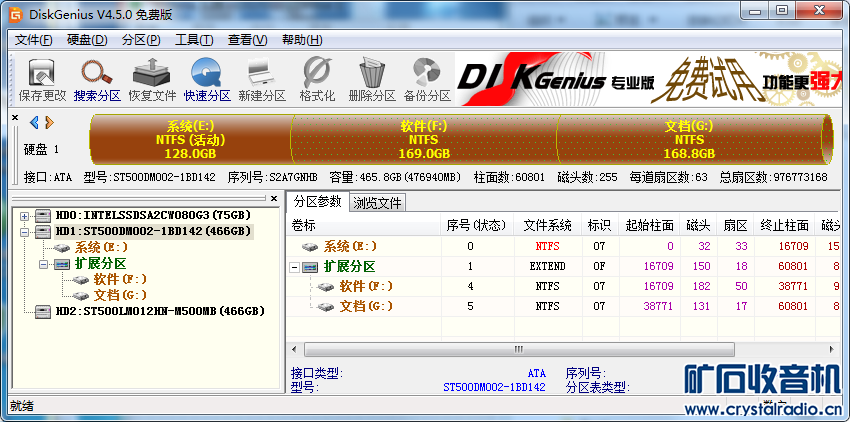Screen dimensions: 850x422
Task: Click 系统(E:) partition icon in tree
Action: coord(63,248)
